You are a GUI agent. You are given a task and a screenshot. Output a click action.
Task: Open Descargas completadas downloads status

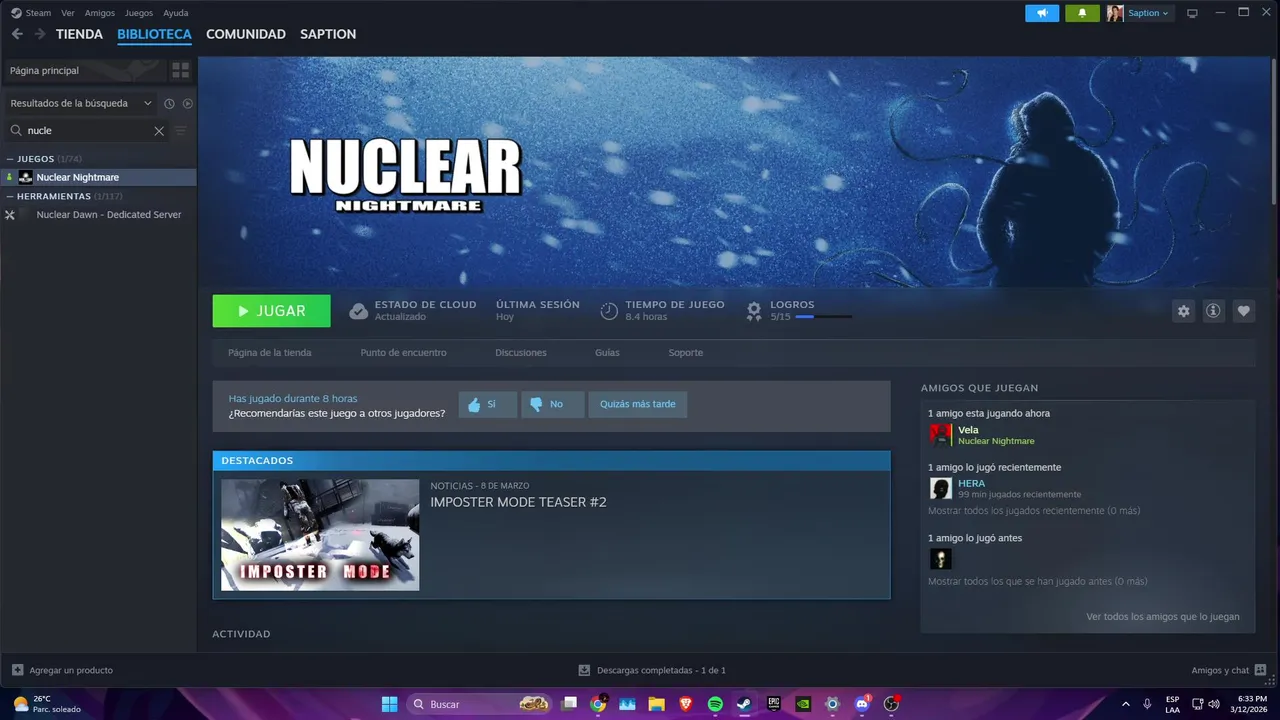[x=652, y=670]
